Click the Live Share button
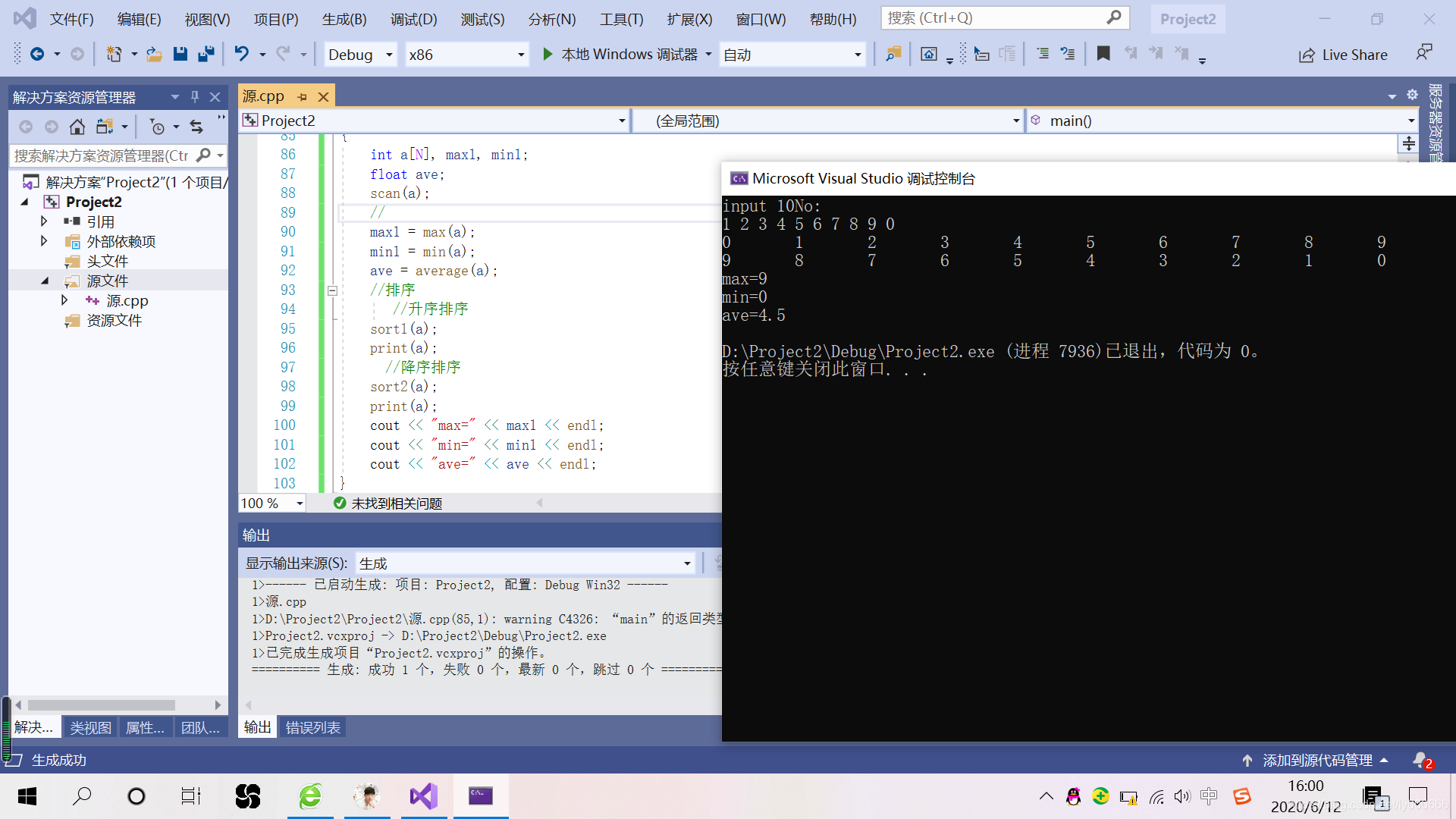The image size is (1456, 819). pyautogui.click(x=1343, y=55)
